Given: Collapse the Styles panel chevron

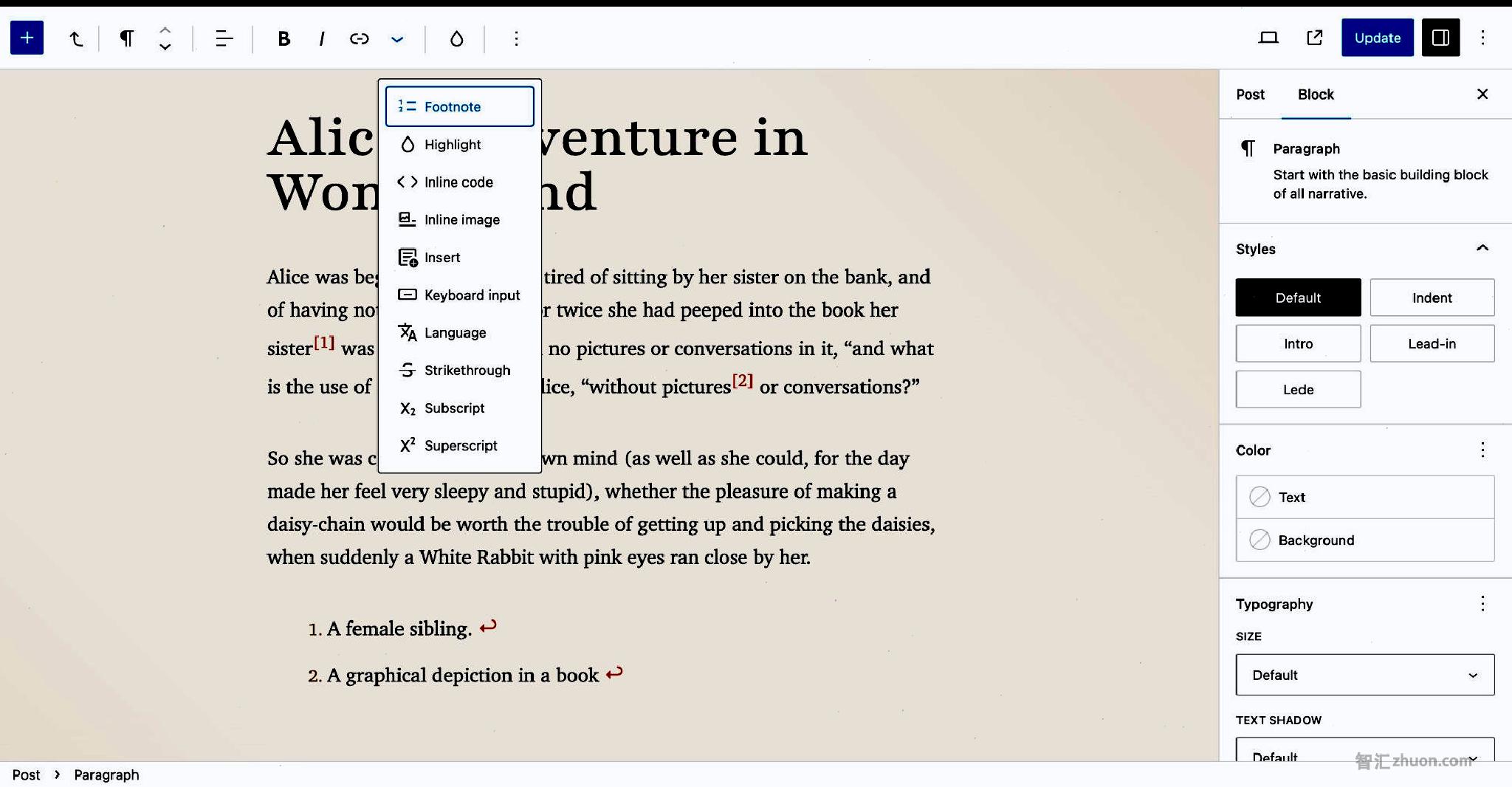Looking at the screenshot, I should pyautogui.click(x=1482, y=248).
